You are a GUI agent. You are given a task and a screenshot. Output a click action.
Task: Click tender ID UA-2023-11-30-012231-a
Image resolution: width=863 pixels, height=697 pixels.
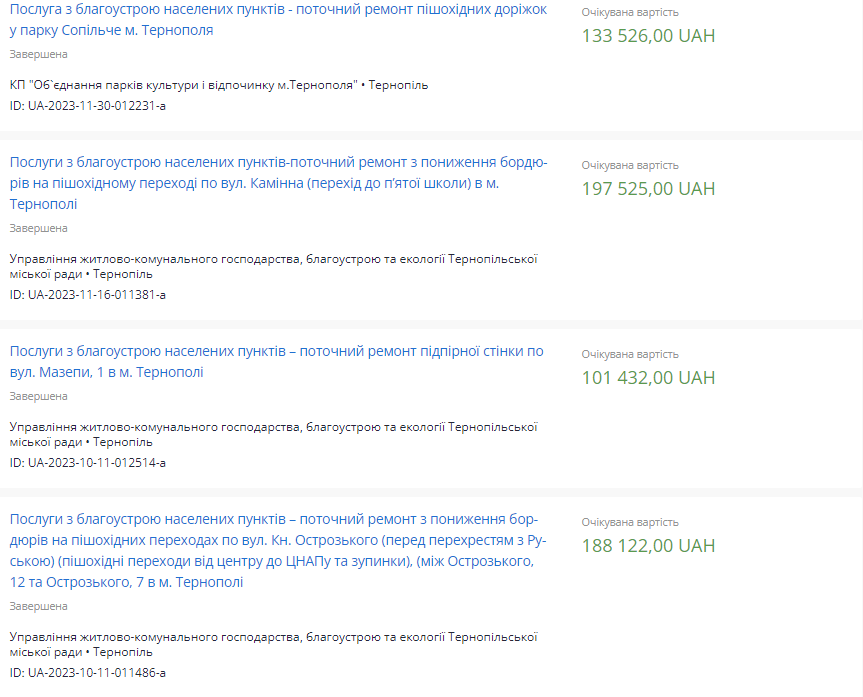tap(88, 106)
